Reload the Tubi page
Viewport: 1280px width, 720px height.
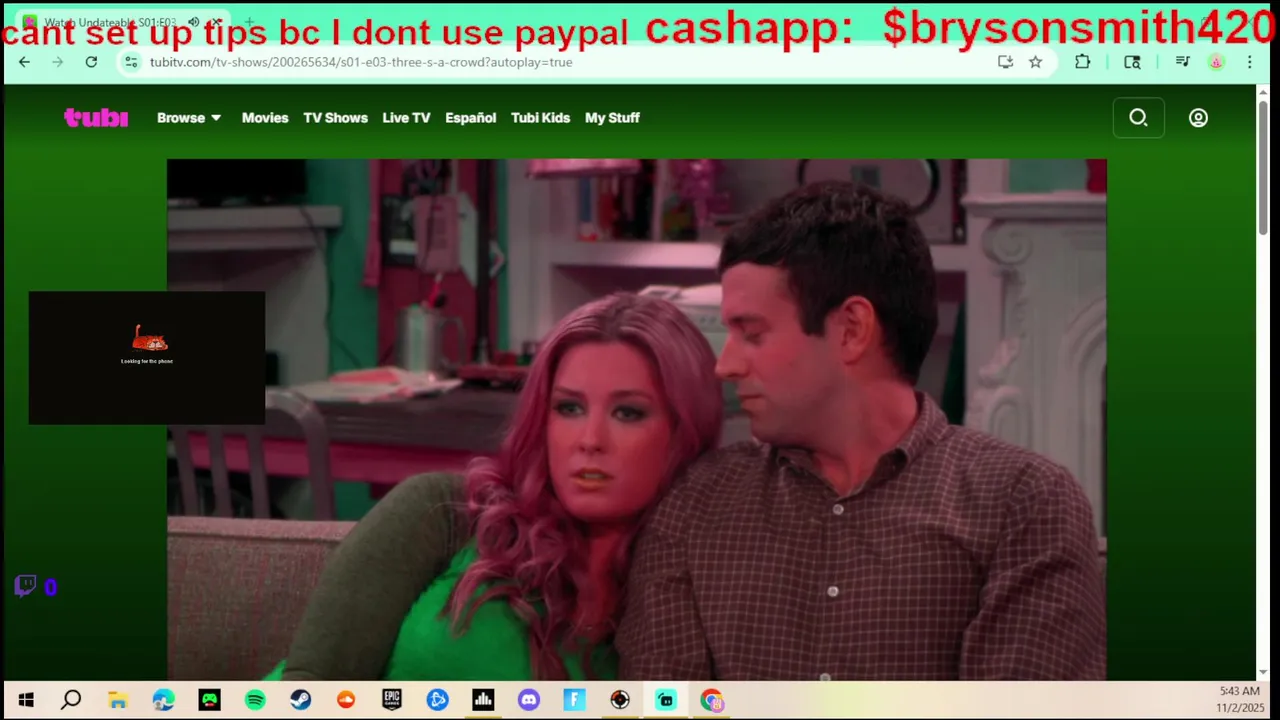click(x=91, y=62)
